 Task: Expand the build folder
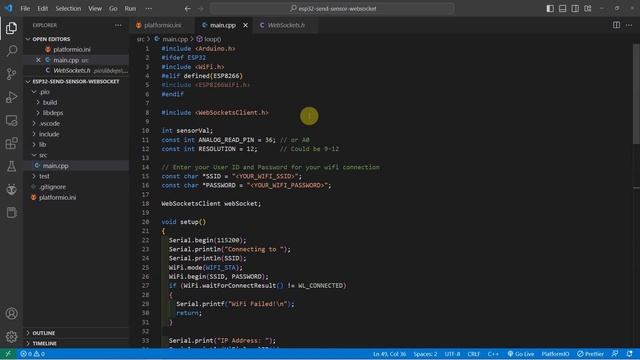(50, 102)
